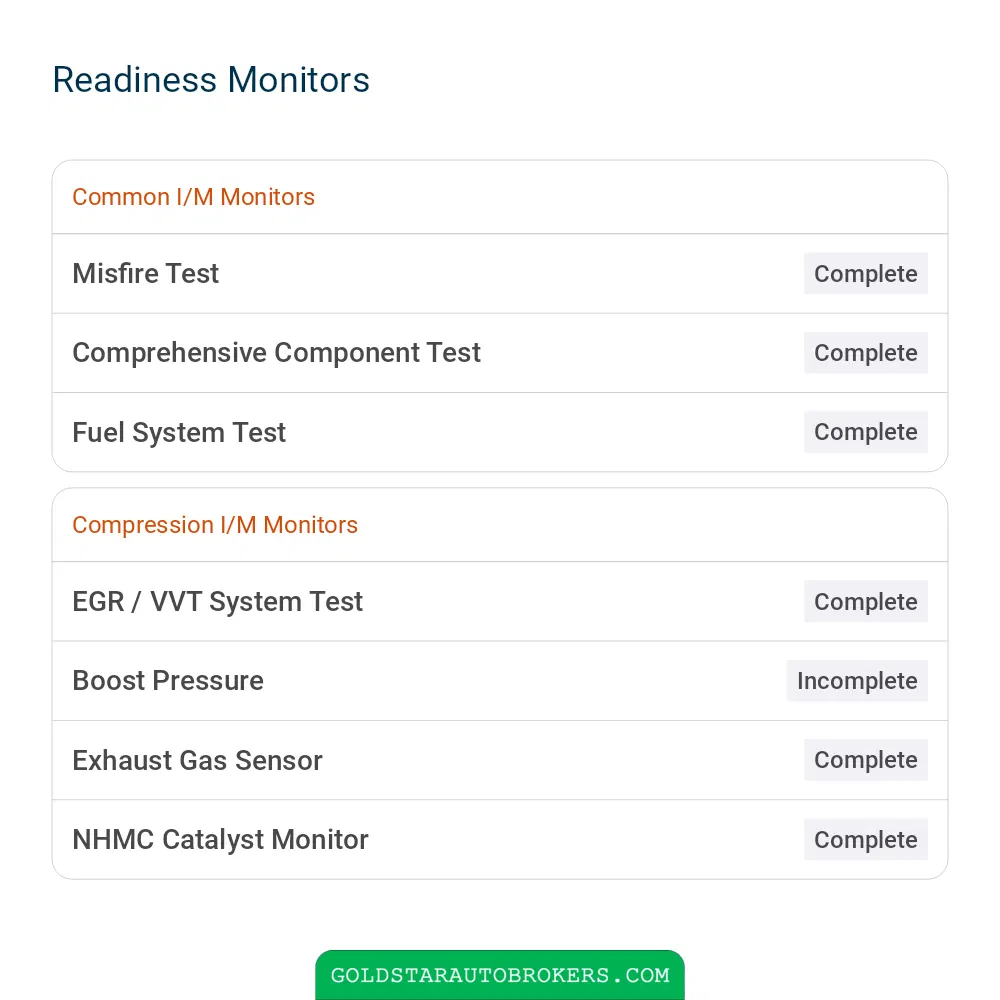Click the Comprehensive Component Test Complete badge
The image size is (1000, 1000).
pyautogui.click(x=865, y=353)
